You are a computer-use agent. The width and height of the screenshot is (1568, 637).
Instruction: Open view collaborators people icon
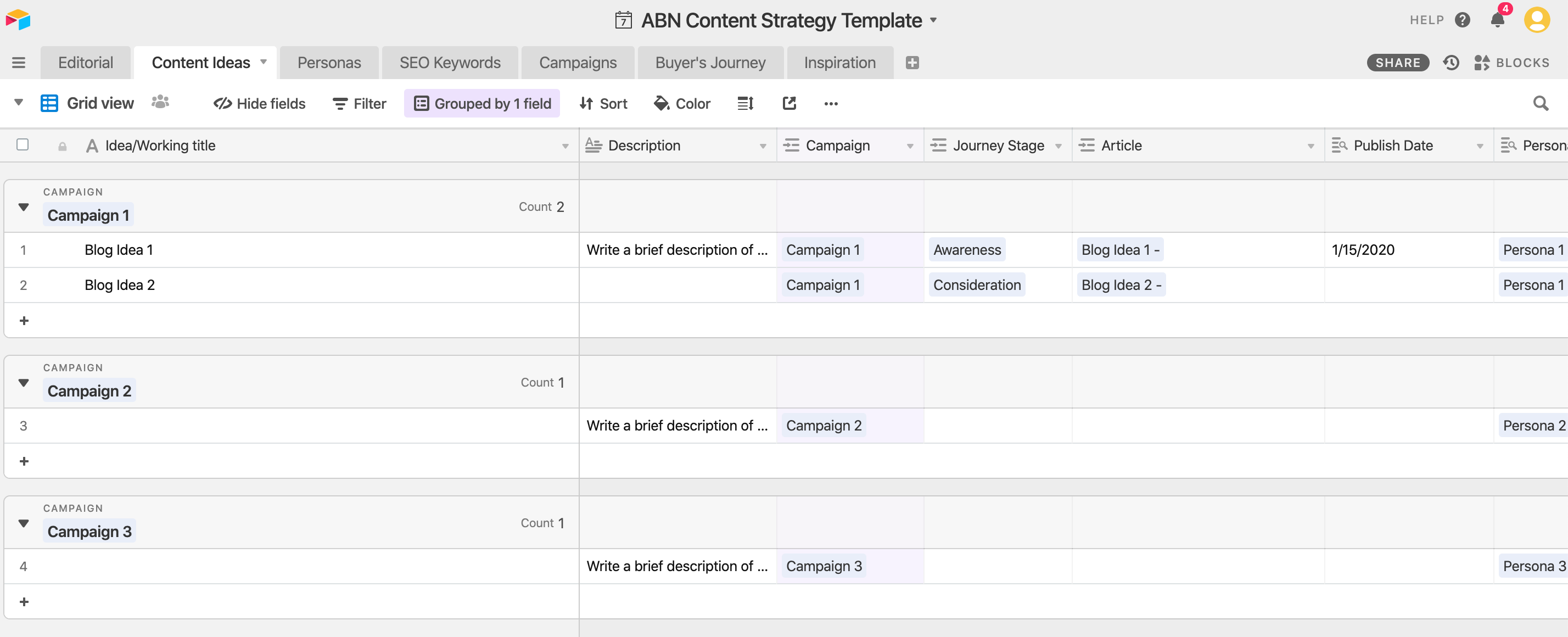[160, 102]
